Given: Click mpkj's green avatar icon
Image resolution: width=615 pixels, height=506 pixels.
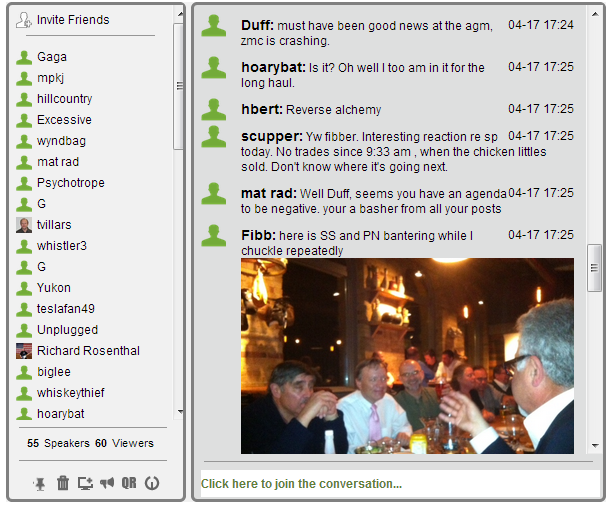Looking at the screenshot, I should tap(24, 78).
